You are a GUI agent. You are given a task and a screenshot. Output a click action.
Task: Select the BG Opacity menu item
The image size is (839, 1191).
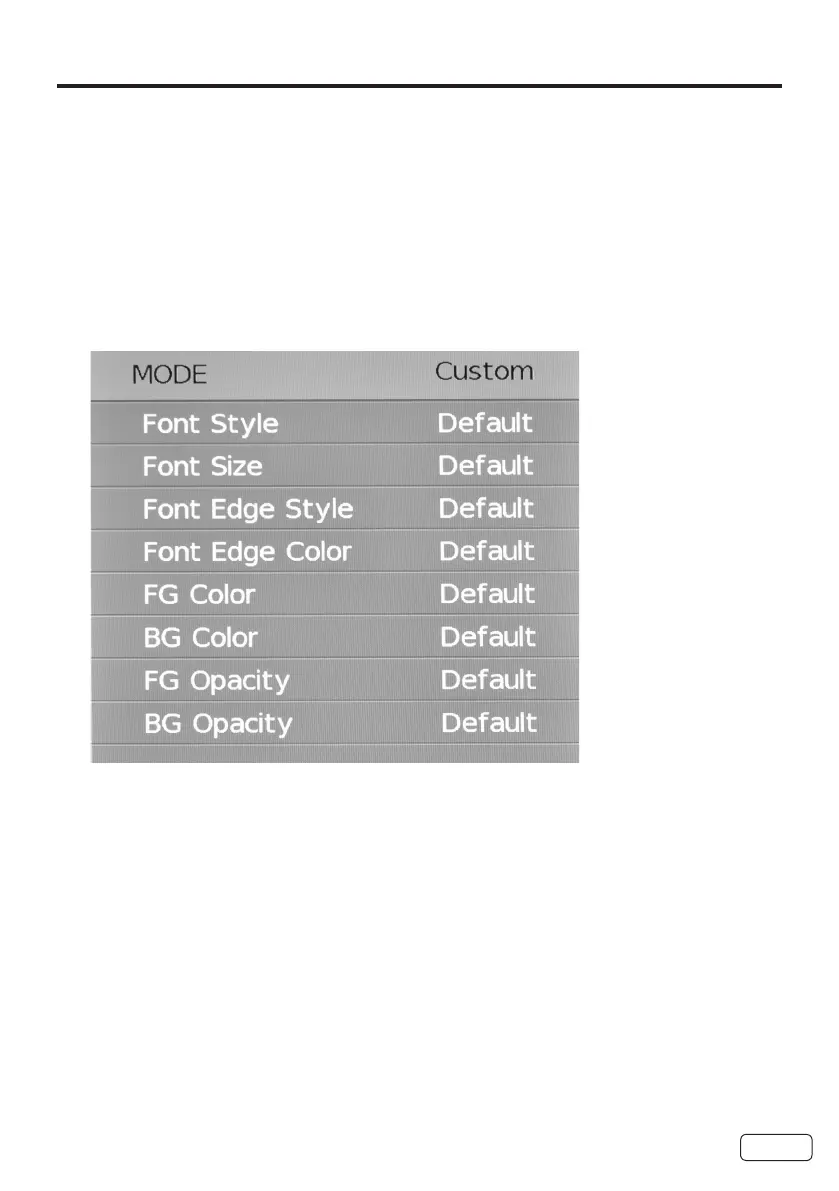coord(218,724)
